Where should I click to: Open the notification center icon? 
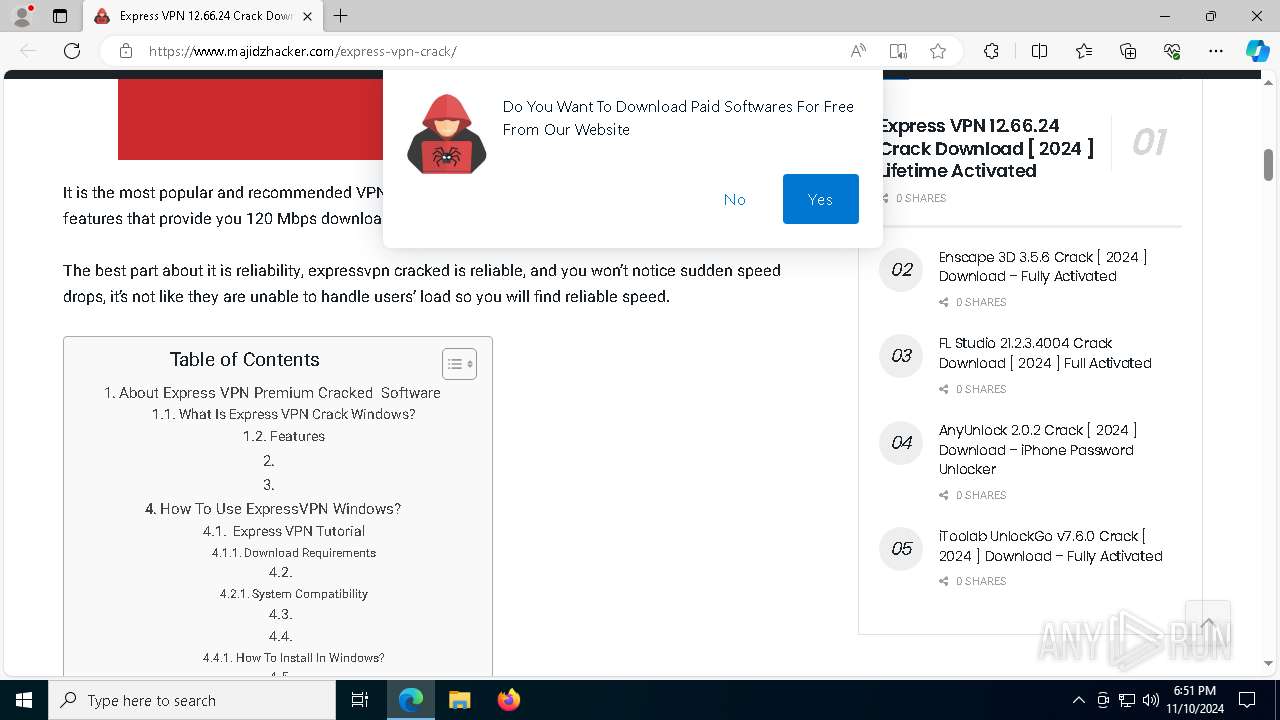pyautogui.click(x=1247, y=700)
